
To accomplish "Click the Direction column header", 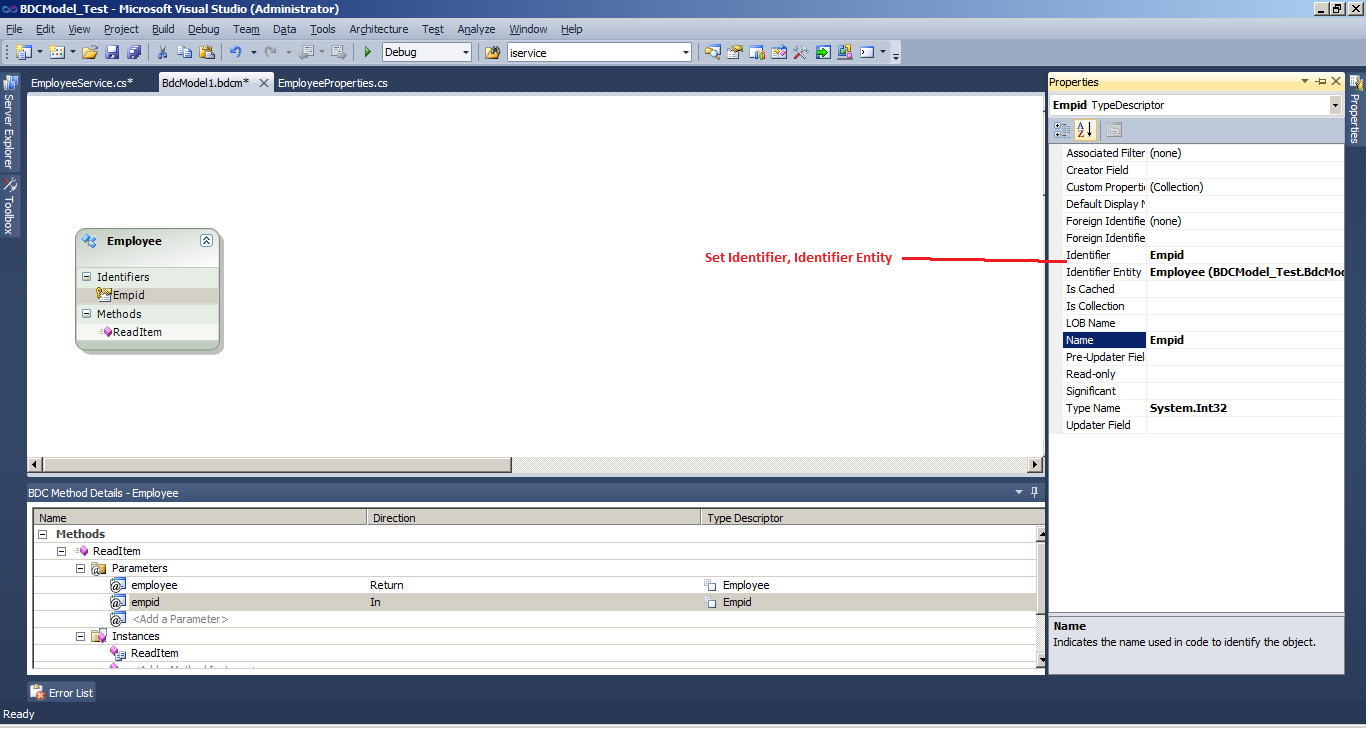I will (534, 518).
